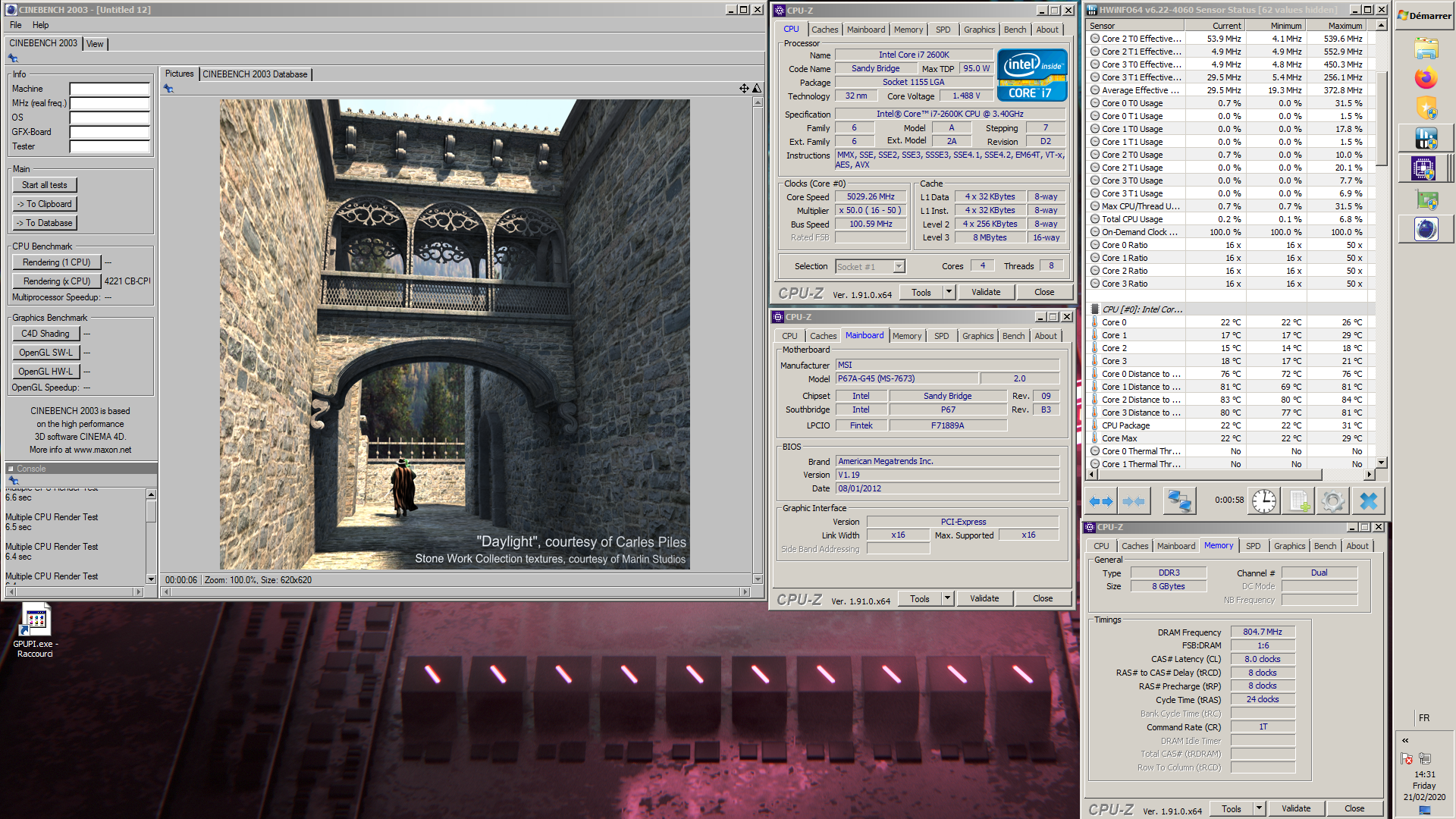
Task: Click HWiNFO log file with plus icon
Action: pyautogui.click(x=1298, y=500)
